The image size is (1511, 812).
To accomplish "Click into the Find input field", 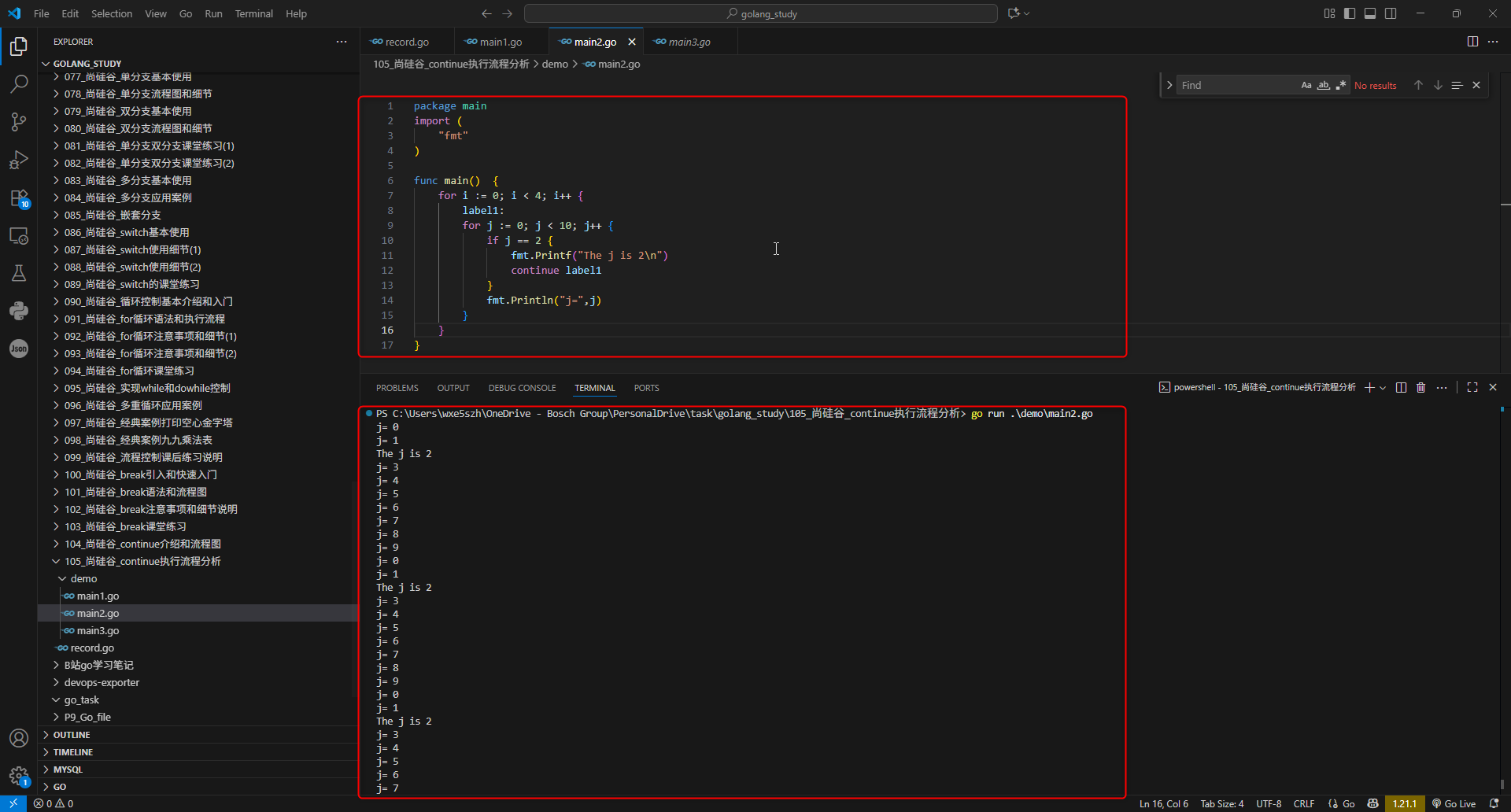I will [1237, 85].
